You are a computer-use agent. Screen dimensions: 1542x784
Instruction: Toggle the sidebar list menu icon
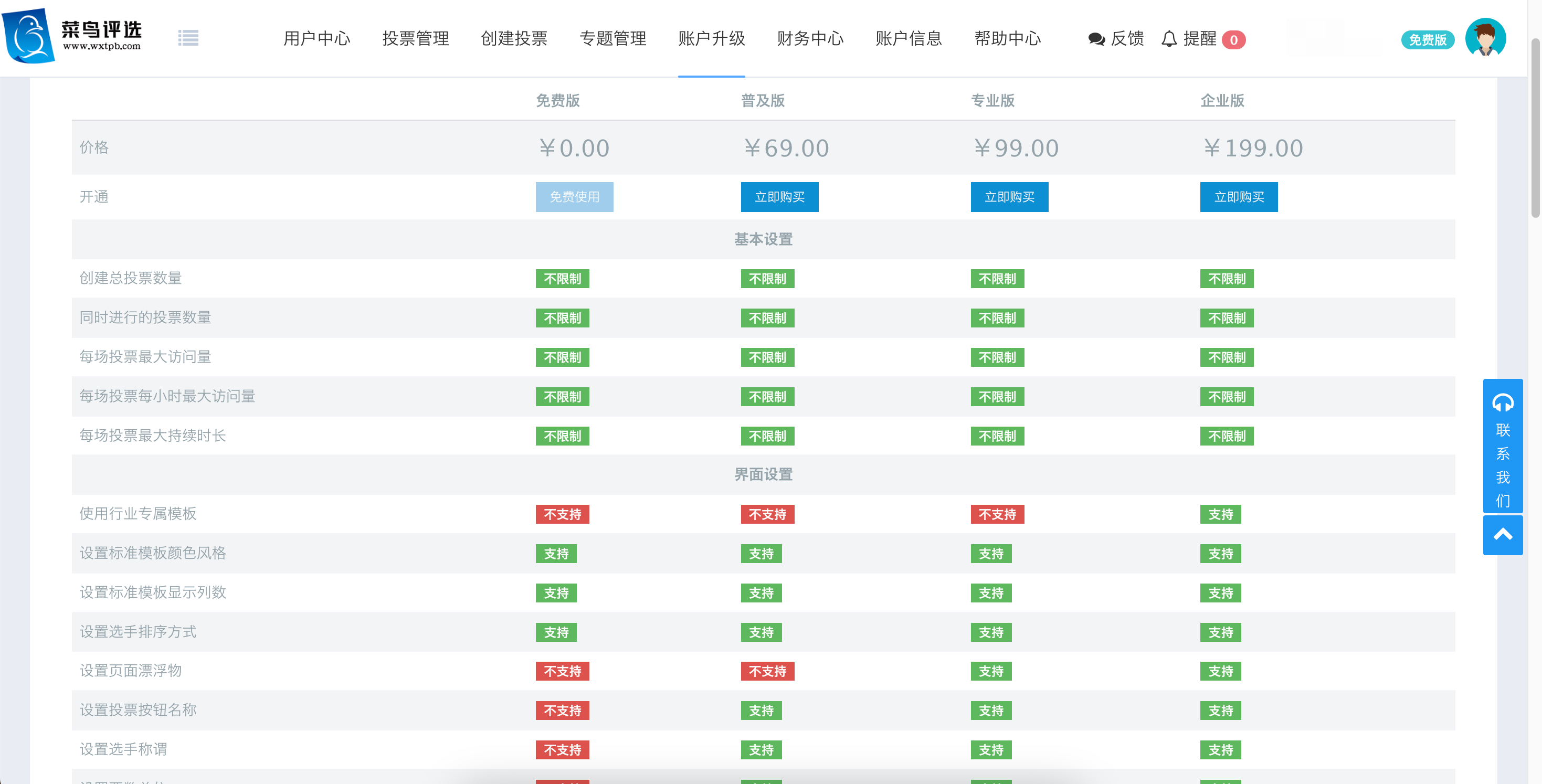pos(188,38)
